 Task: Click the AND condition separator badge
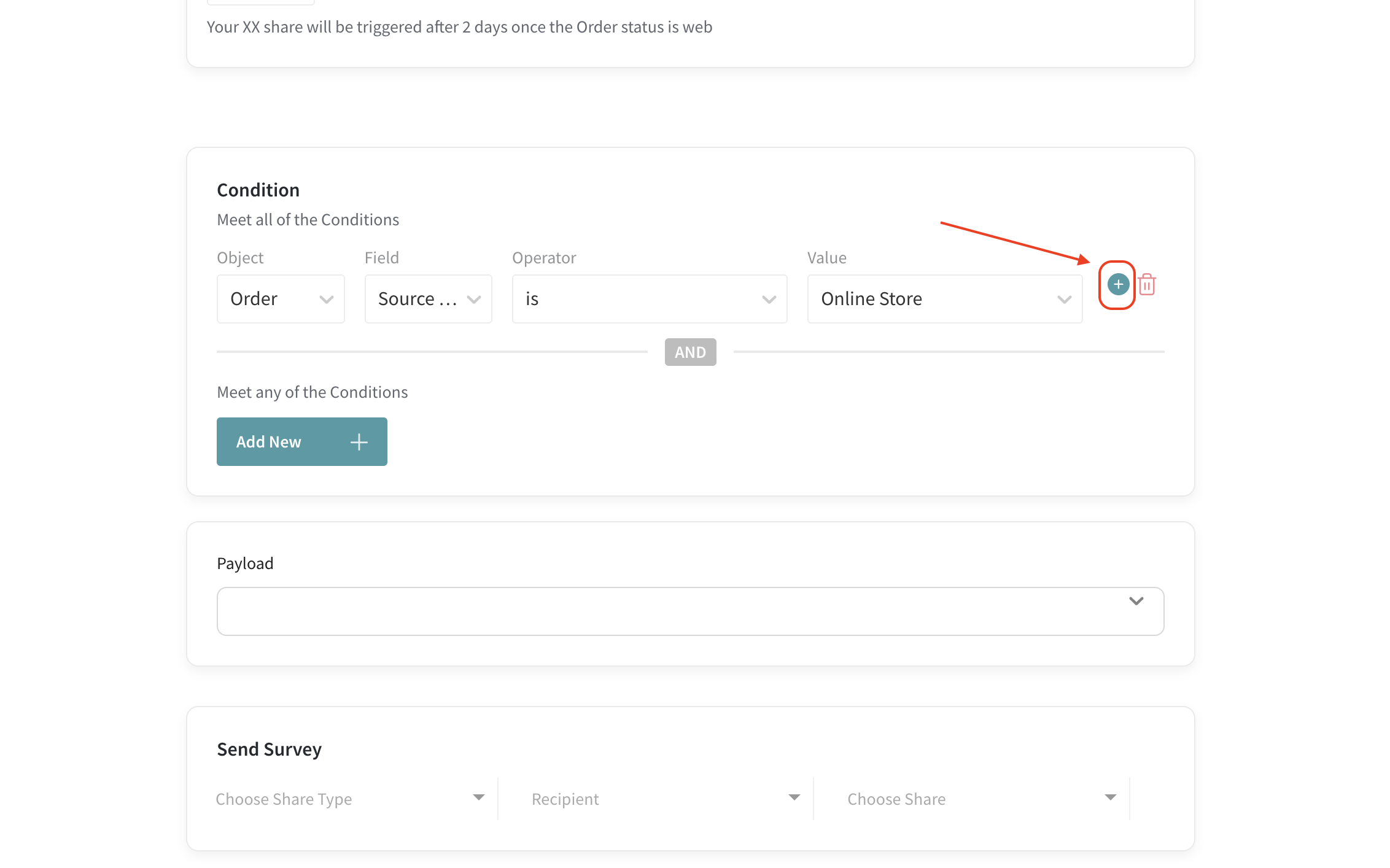pos(690,352)
